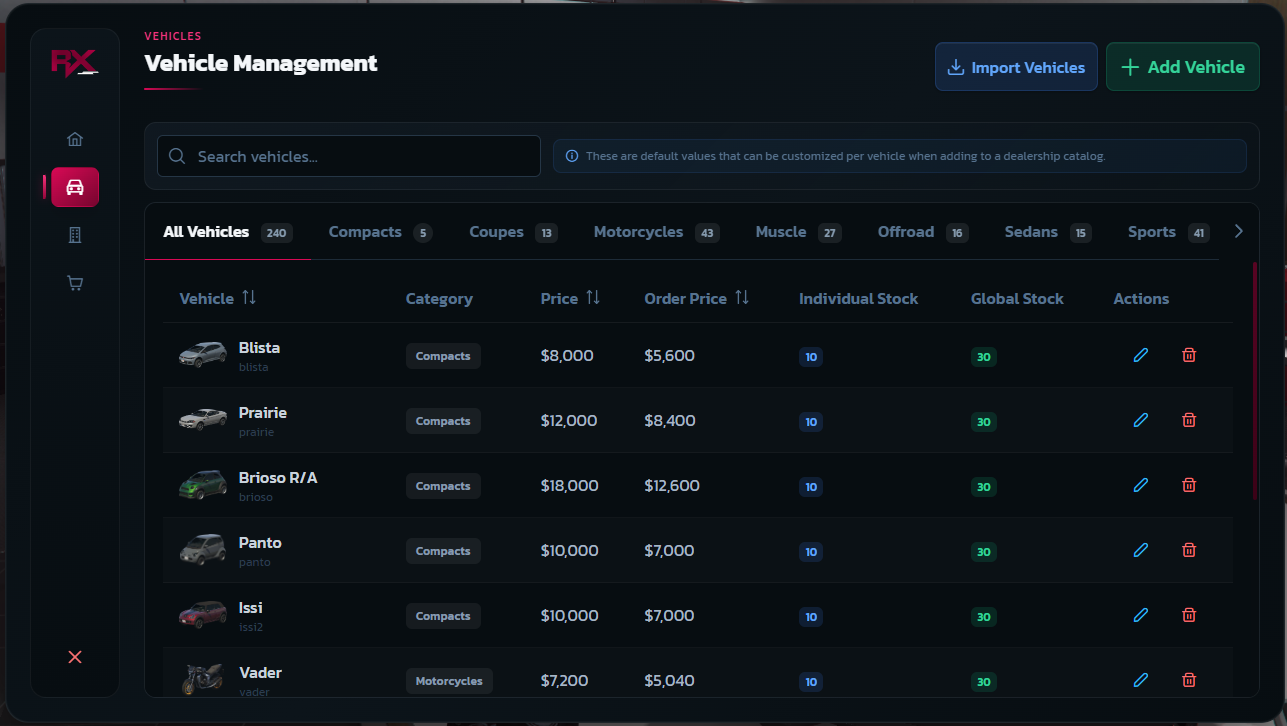Viewport: 1287px width, 726px height.
Task: Open the dealership building icon in sidebar
Action: click(74, 235)
